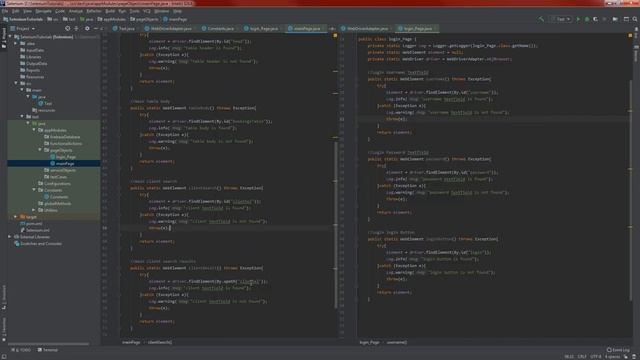Image resolution: width=640 pixels, height=360 pixels.
Task: Select the testCases folder in the tree
Action: coord(56,177)
